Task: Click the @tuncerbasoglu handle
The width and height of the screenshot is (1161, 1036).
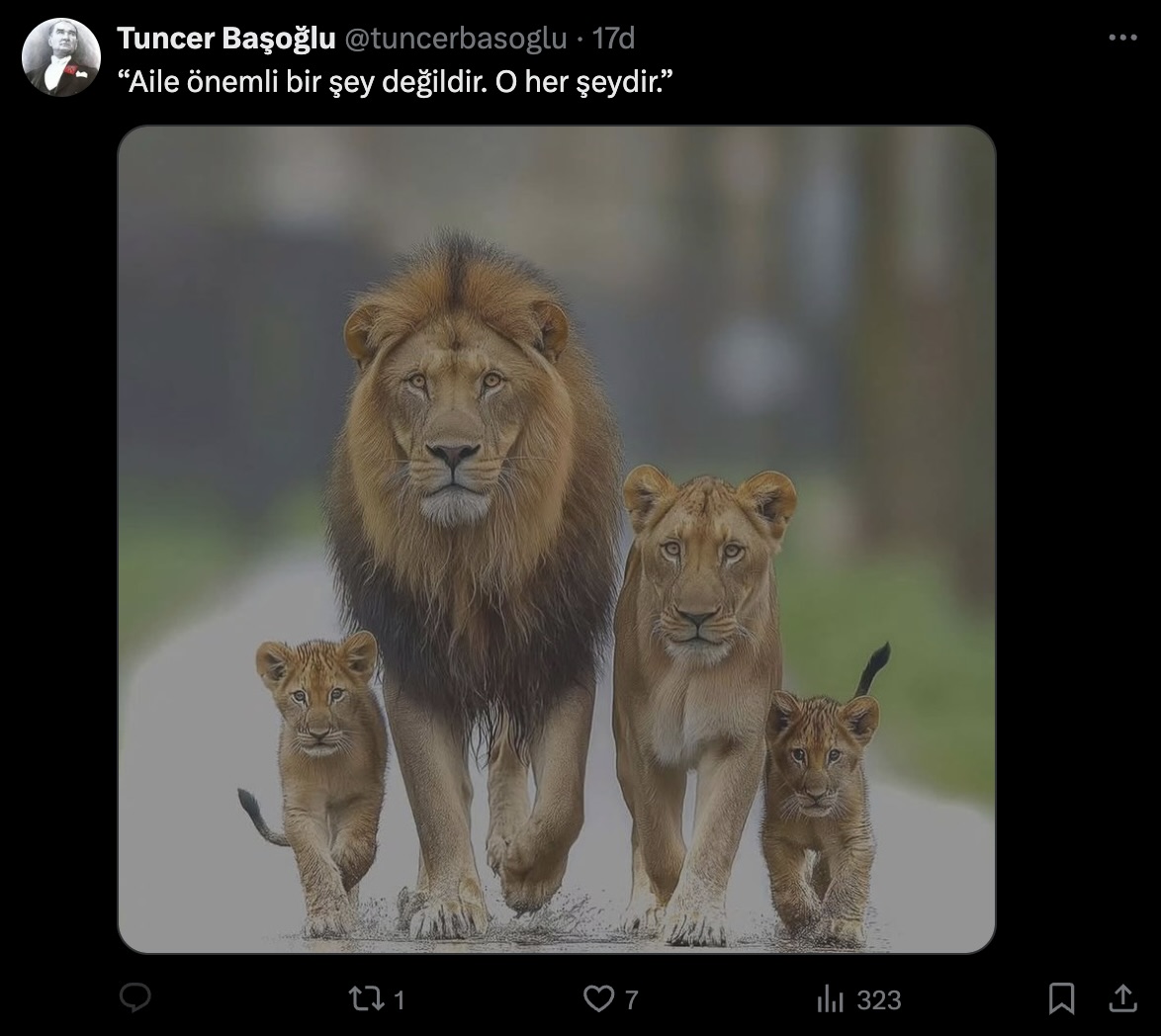Action: pos(455,39)
